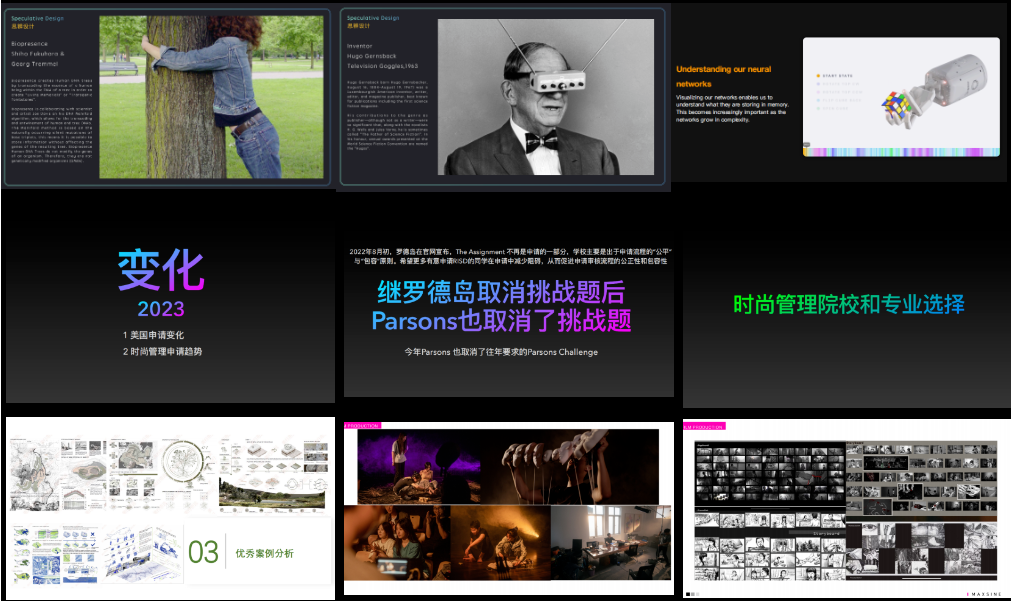
Task: Open the tree-hugging Biopresence slide
Action: click(167, 97)
